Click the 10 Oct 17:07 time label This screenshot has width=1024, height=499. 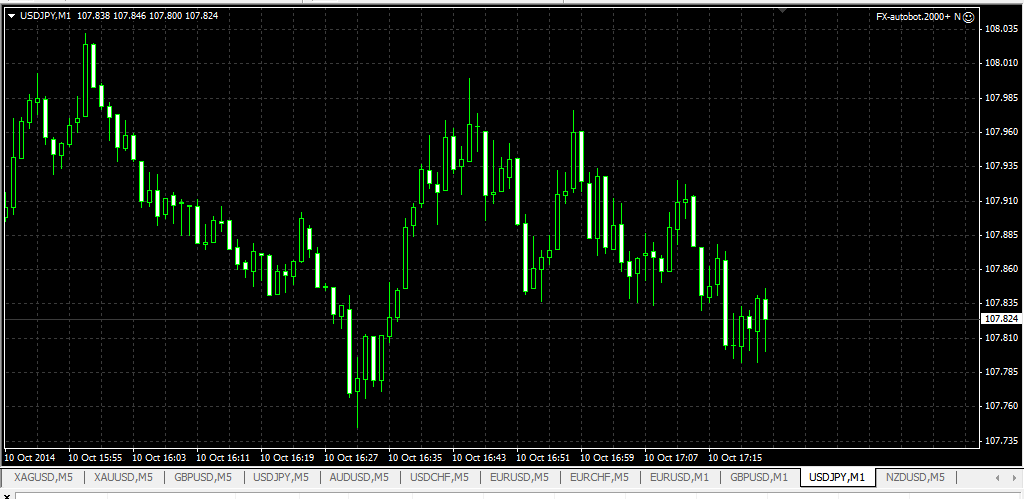tap(671, 457)
